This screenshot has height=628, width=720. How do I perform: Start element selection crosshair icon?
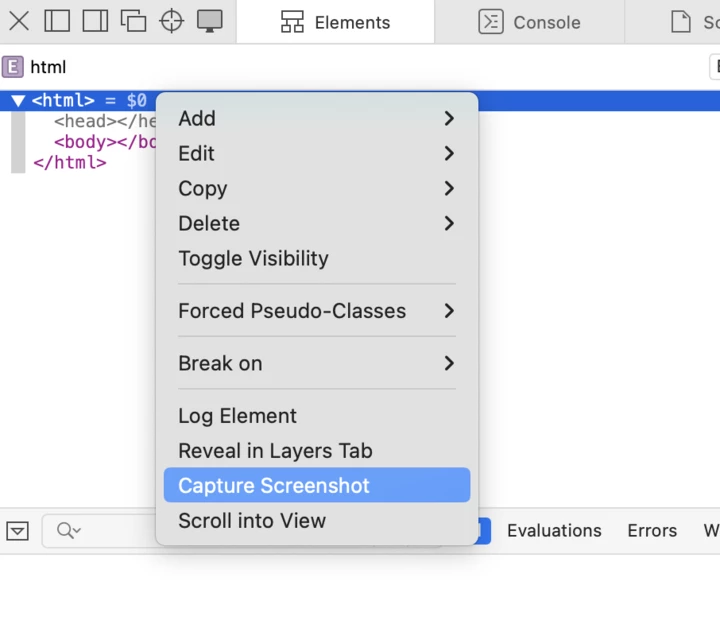point(171,21)
